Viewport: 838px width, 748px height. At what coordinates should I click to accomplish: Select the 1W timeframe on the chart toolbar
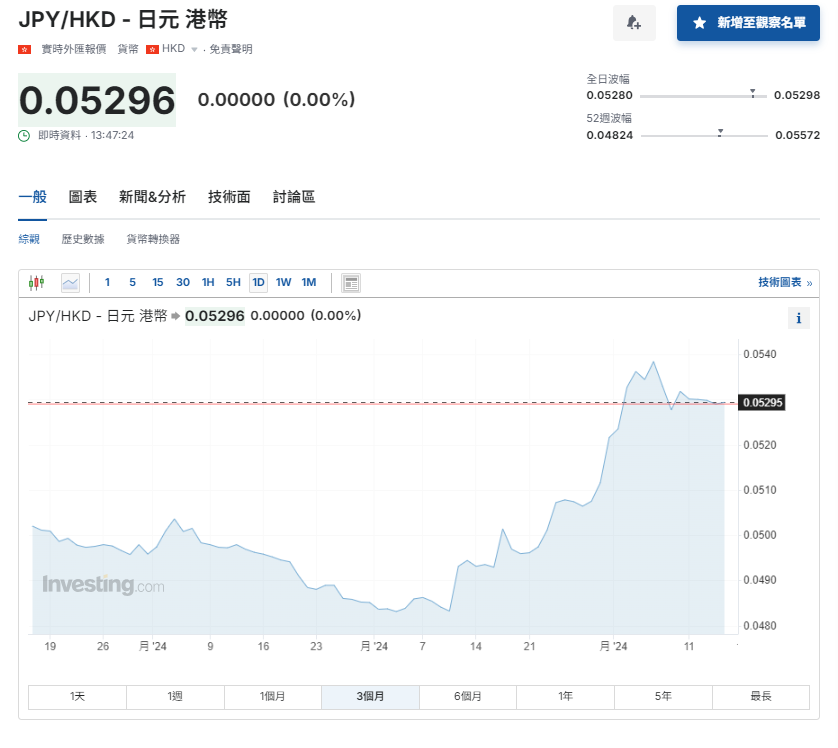[x=283, y=282]
